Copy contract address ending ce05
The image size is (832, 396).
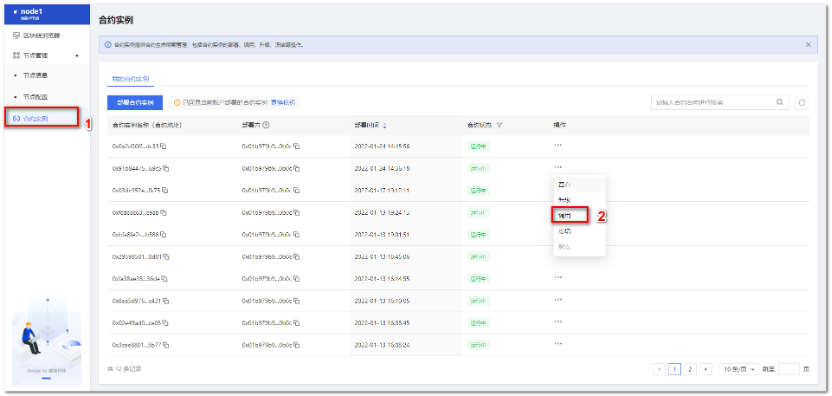pyautogui.click(x=165, y=323)
